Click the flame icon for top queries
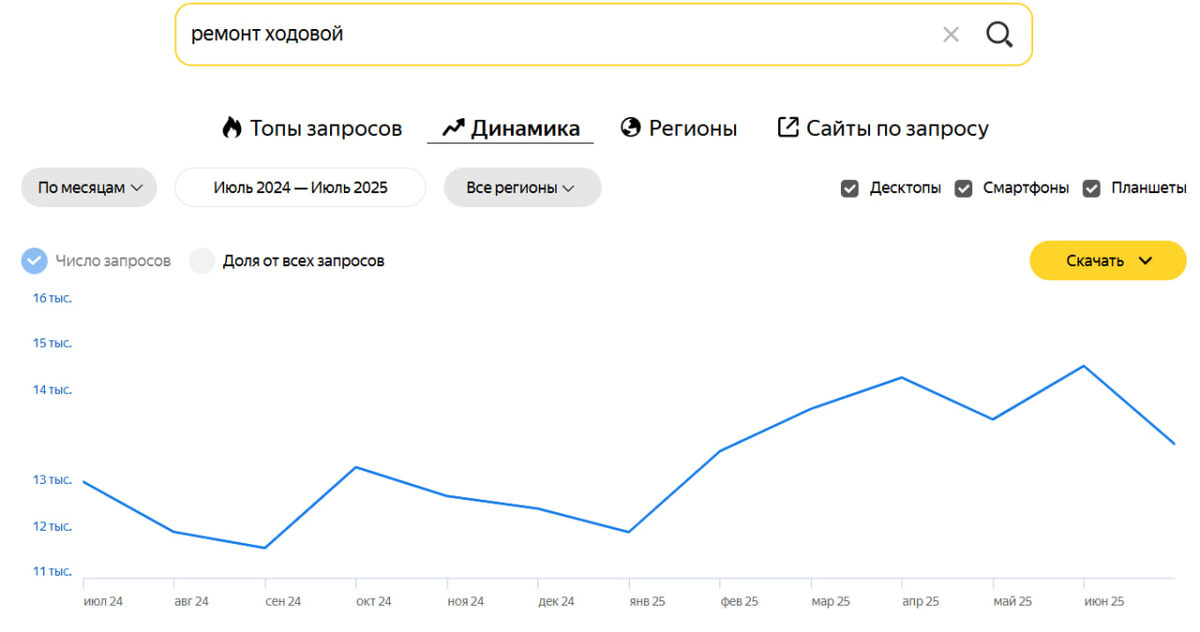This screenshot has width=1200, height=632. coord(232,128)
